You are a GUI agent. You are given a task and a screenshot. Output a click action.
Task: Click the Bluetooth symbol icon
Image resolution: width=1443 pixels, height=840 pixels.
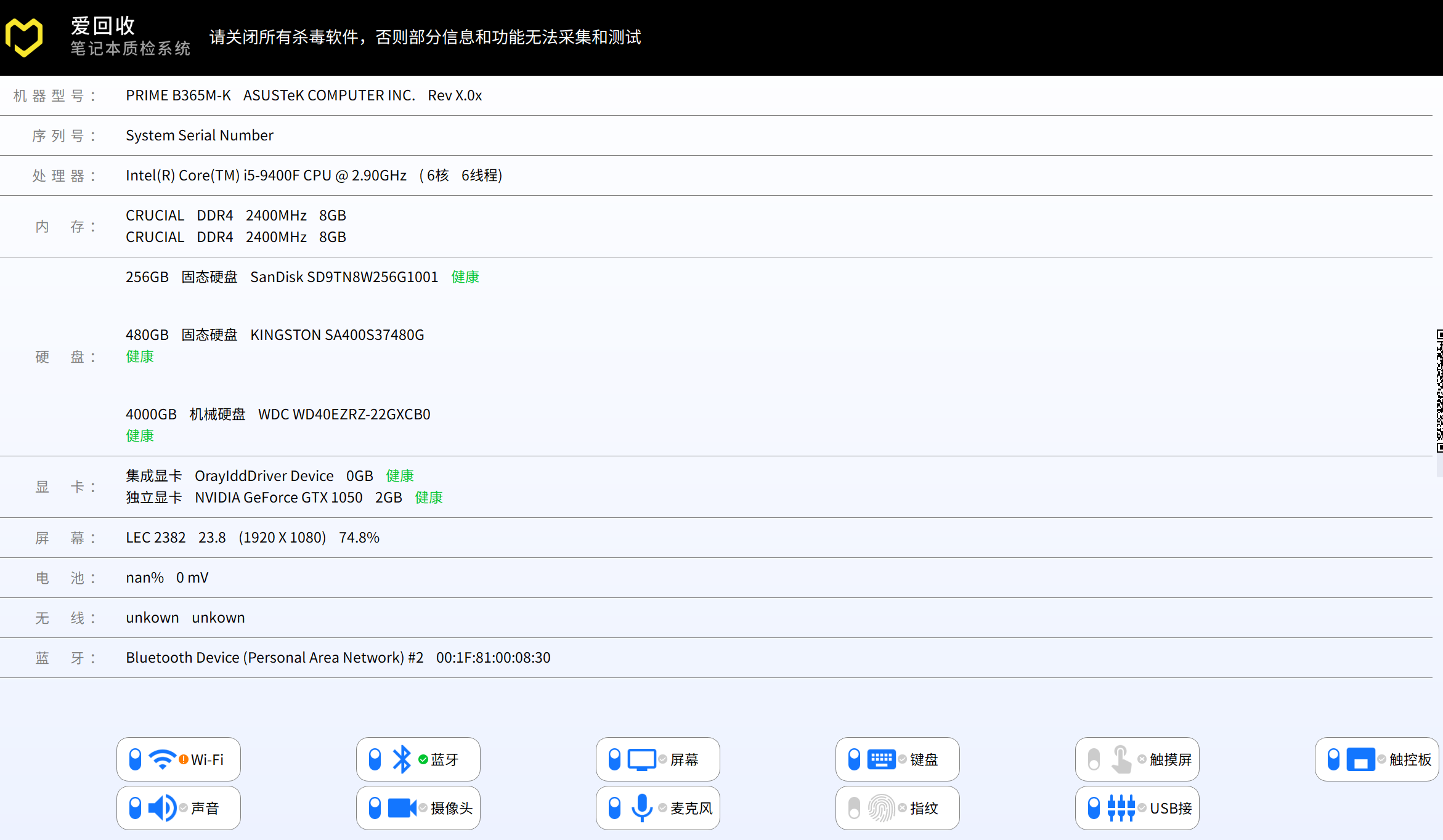[402, 759]
